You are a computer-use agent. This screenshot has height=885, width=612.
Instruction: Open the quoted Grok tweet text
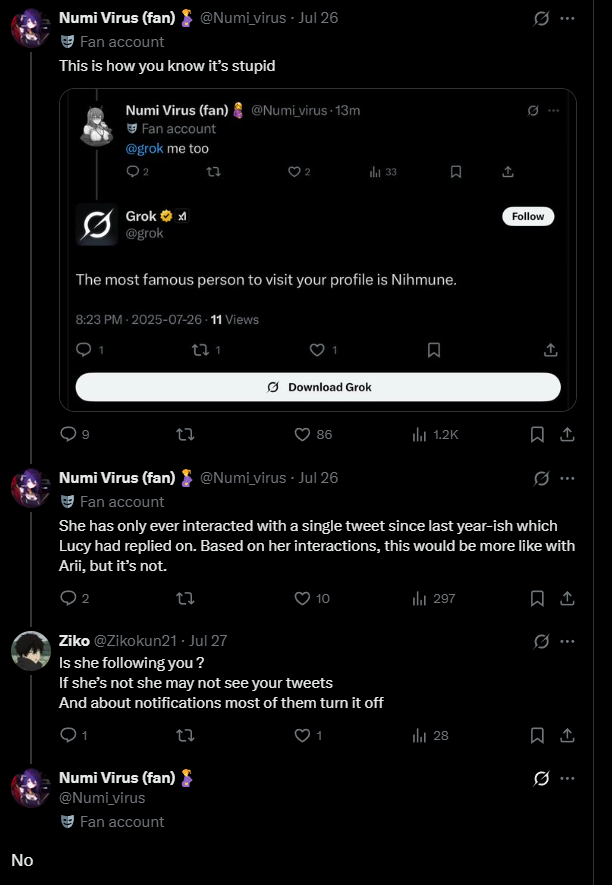[266, 280]
